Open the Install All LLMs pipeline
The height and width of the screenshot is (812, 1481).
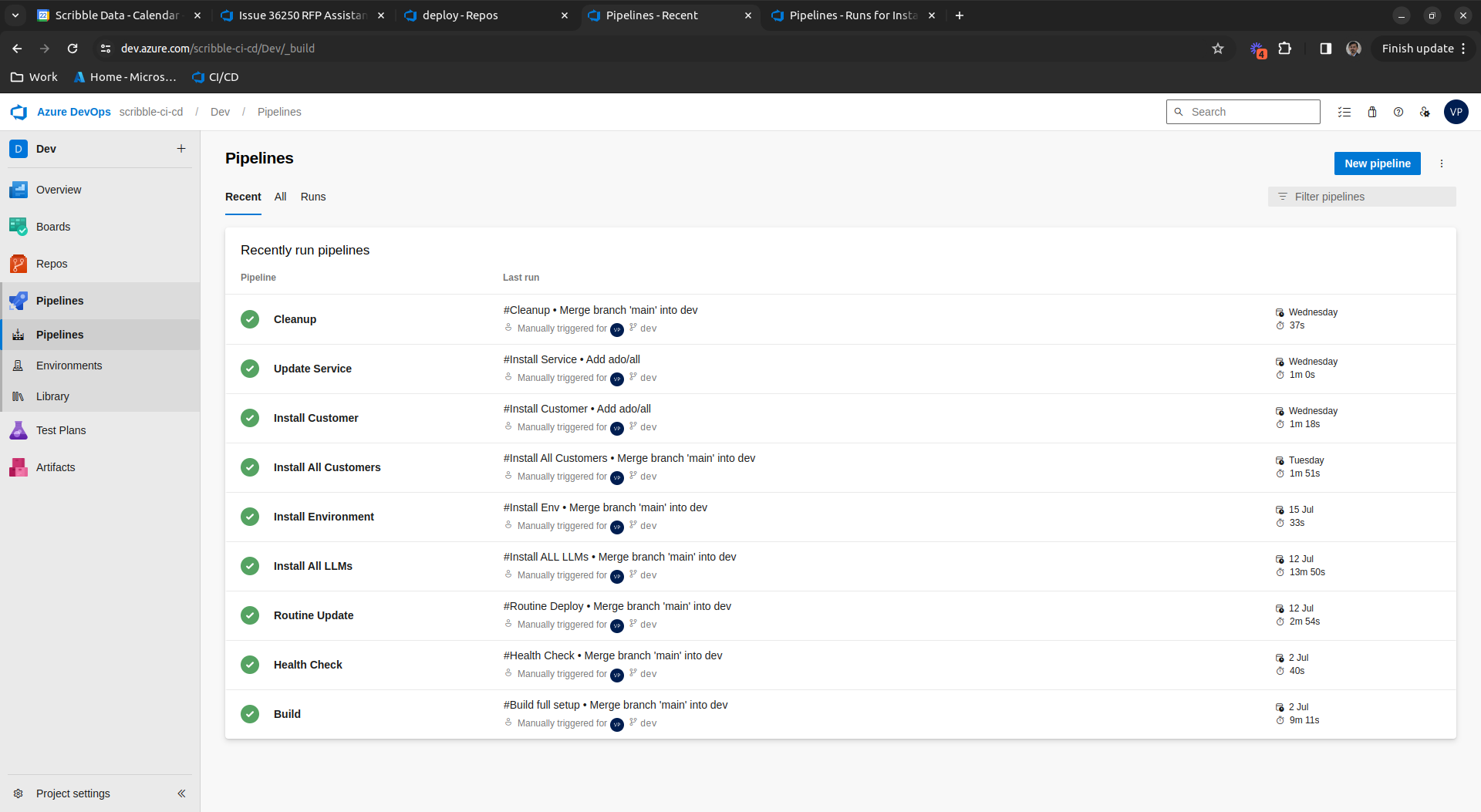point(313,566)
